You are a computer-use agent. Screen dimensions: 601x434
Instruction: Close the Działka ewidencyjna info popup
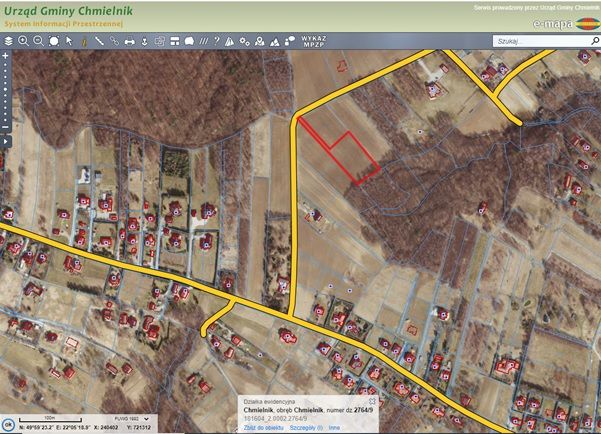(x=372, y=401)
